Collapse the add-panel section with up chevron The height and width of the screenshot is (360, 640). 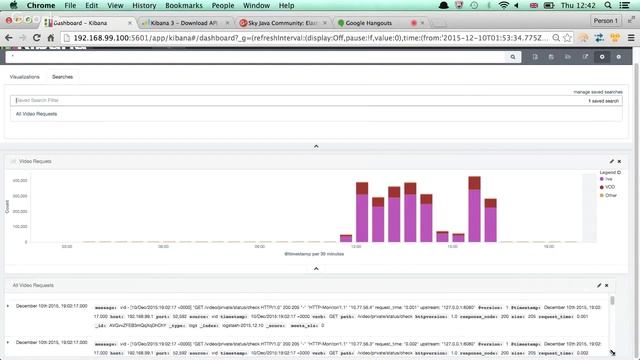click(x=316, y=146)
